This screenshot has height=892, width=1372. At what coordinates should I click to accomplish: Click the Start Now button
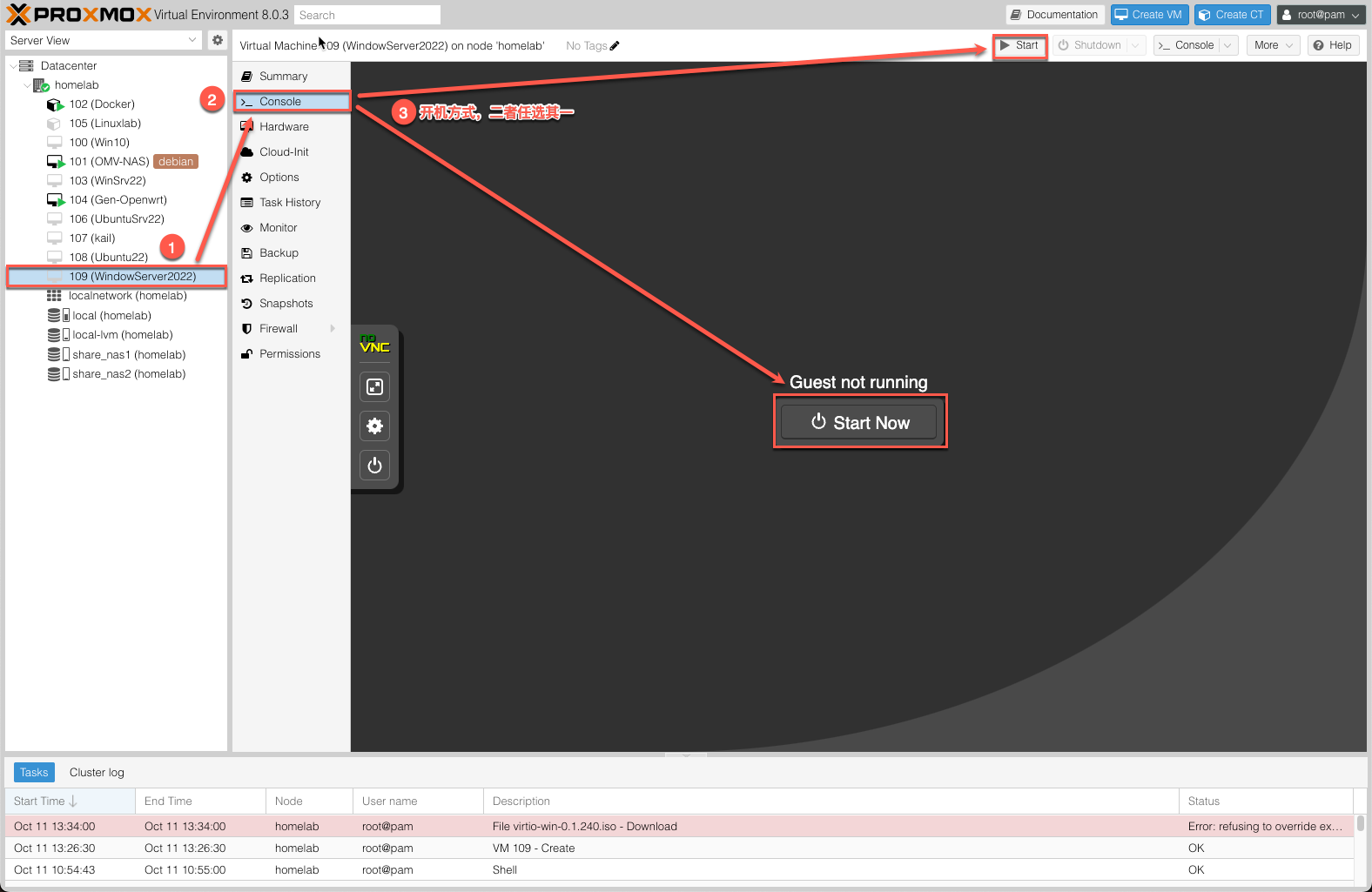coord(859,422)
